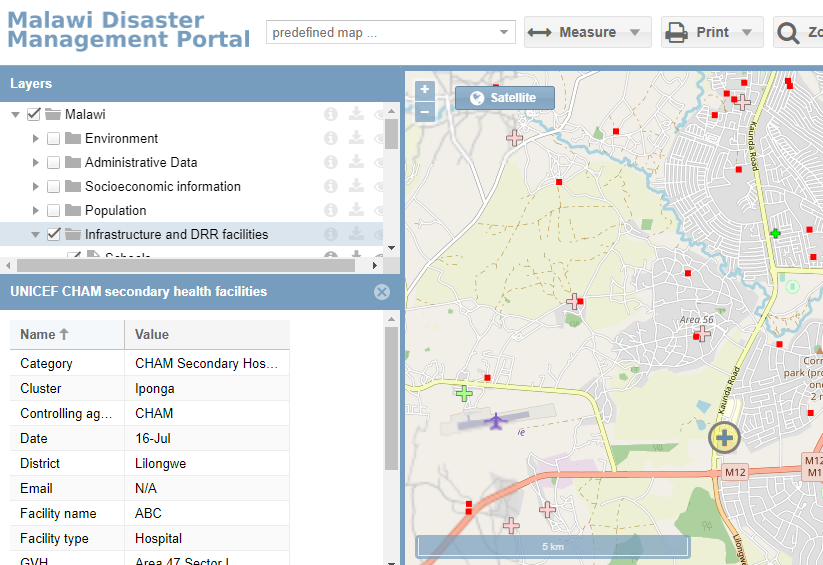Viewport: 823px width, 565px height.
Task: Click the Hospital facility type value
Action: pos(159,538)
